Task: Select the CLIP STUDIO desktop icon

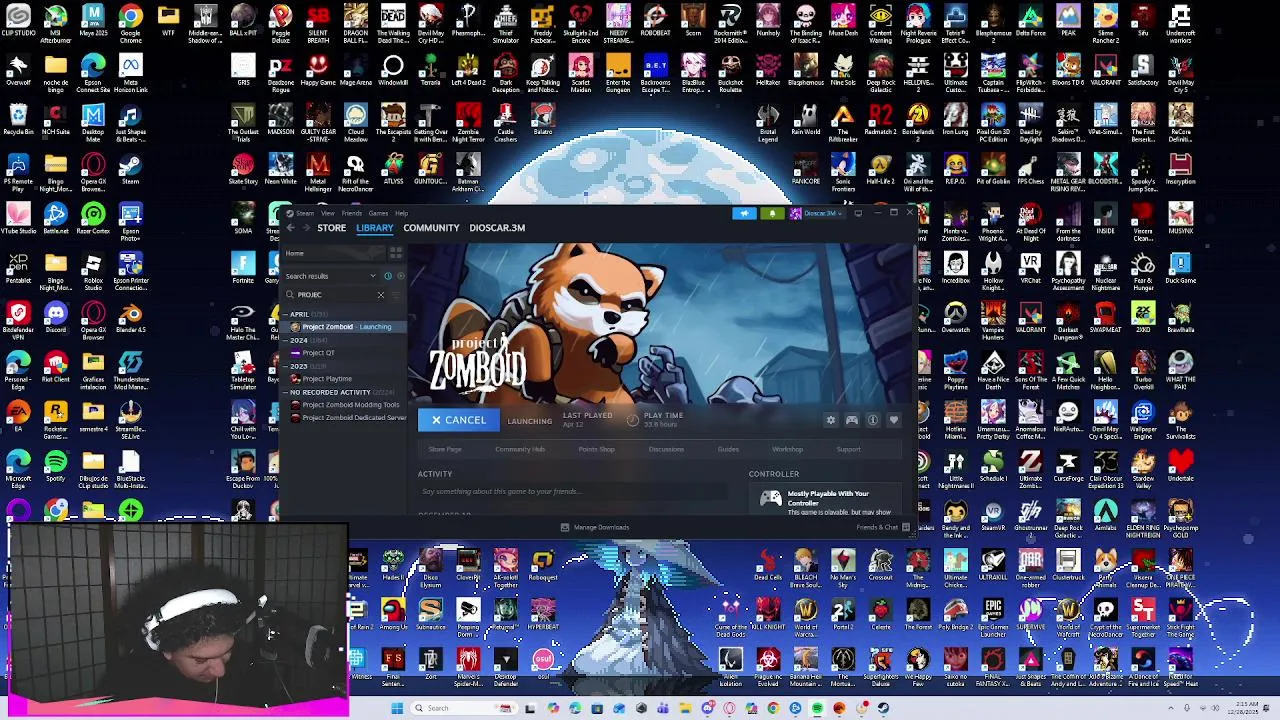Action: [18, 22]
